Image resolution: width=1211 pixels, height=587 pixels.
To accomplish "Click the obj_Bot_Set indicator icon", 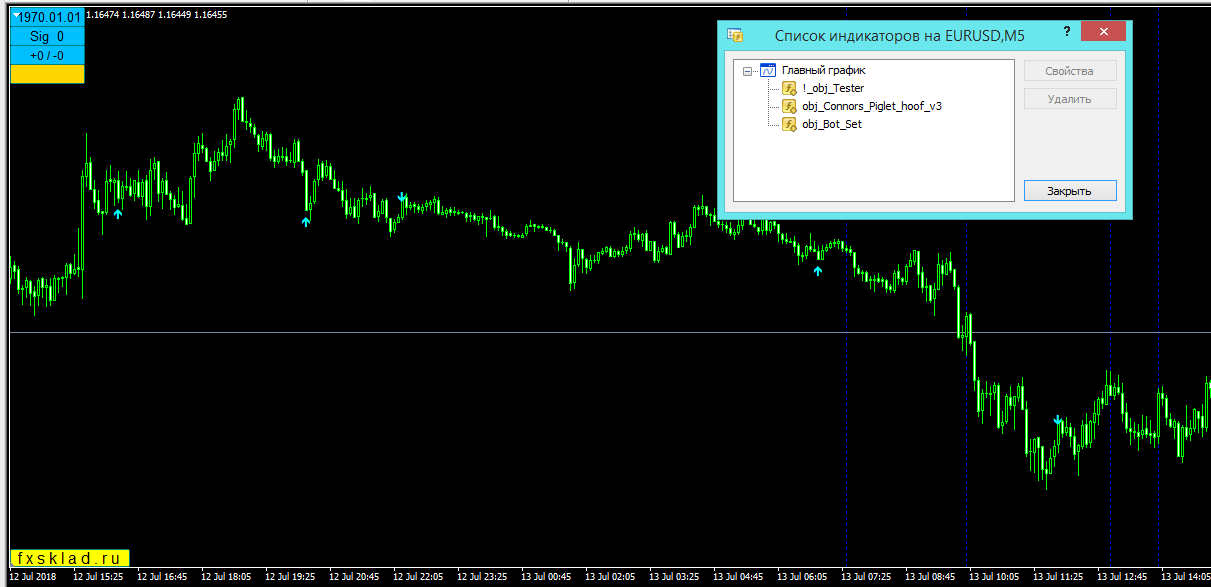I will 789,125.
